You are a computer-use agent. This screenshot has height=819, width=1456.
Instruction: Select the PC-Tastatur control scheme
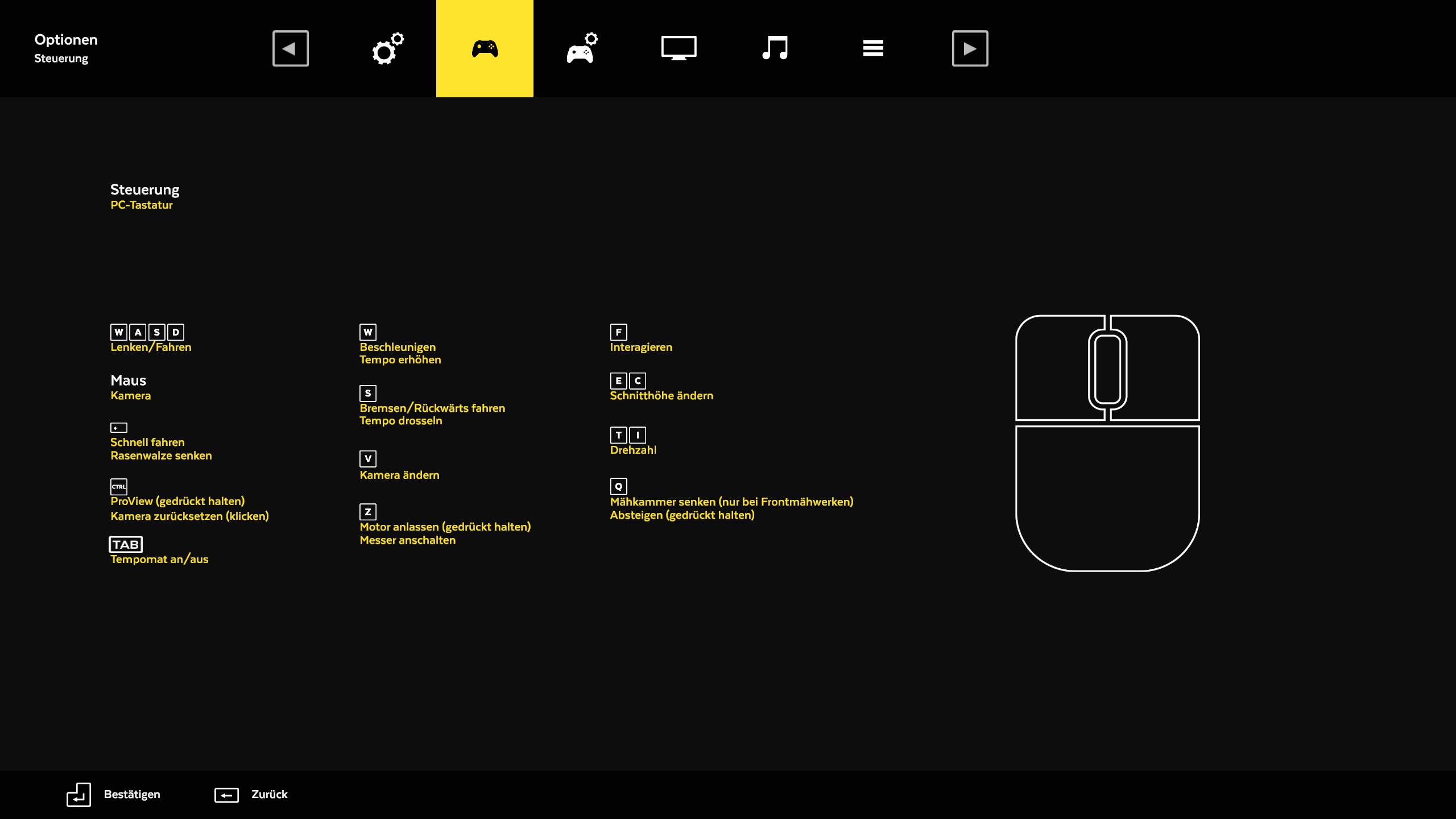141,205
